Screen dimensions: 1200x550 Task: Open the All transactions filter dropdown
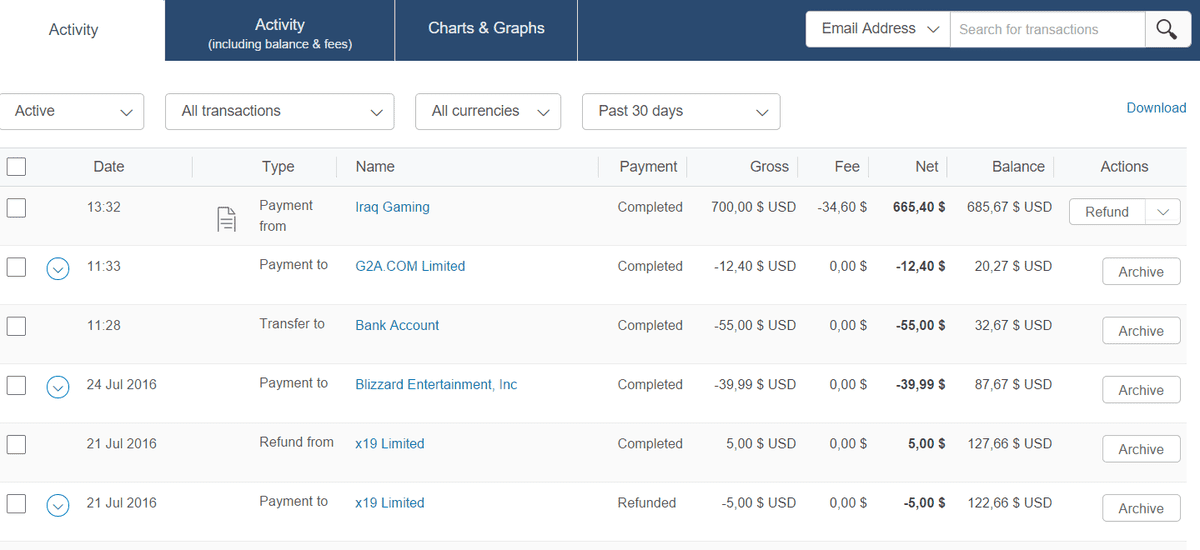click(279, 112)
